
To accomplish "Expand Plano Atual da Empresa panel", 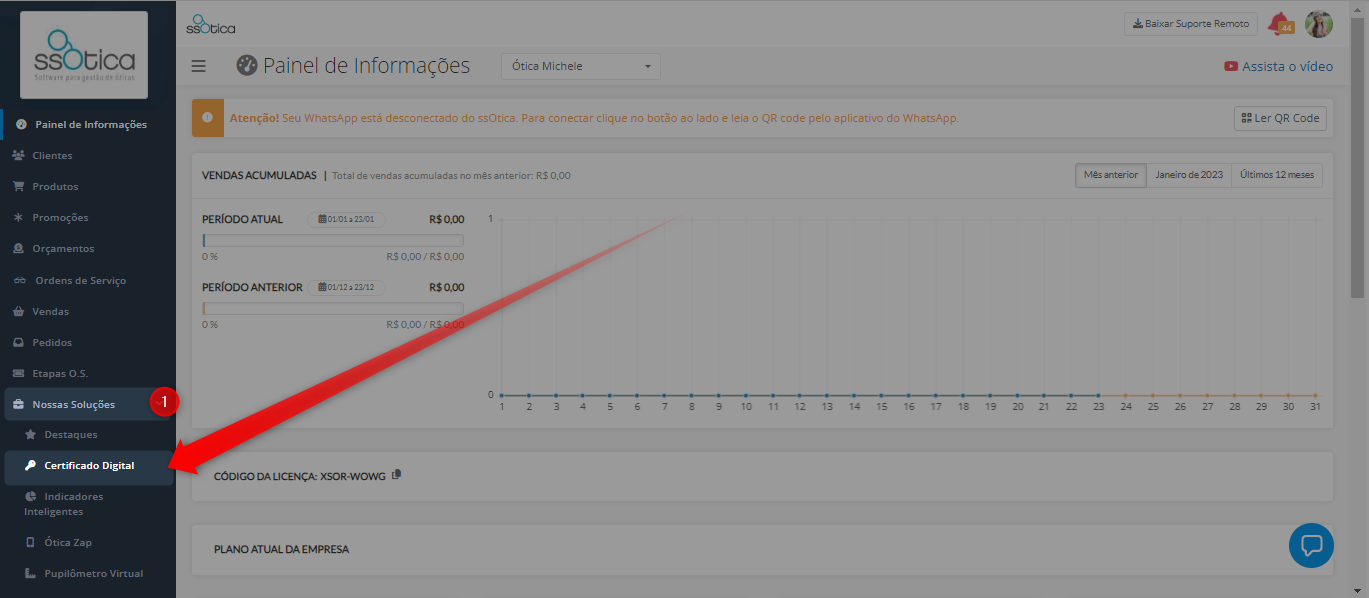I will click(762, 549).
